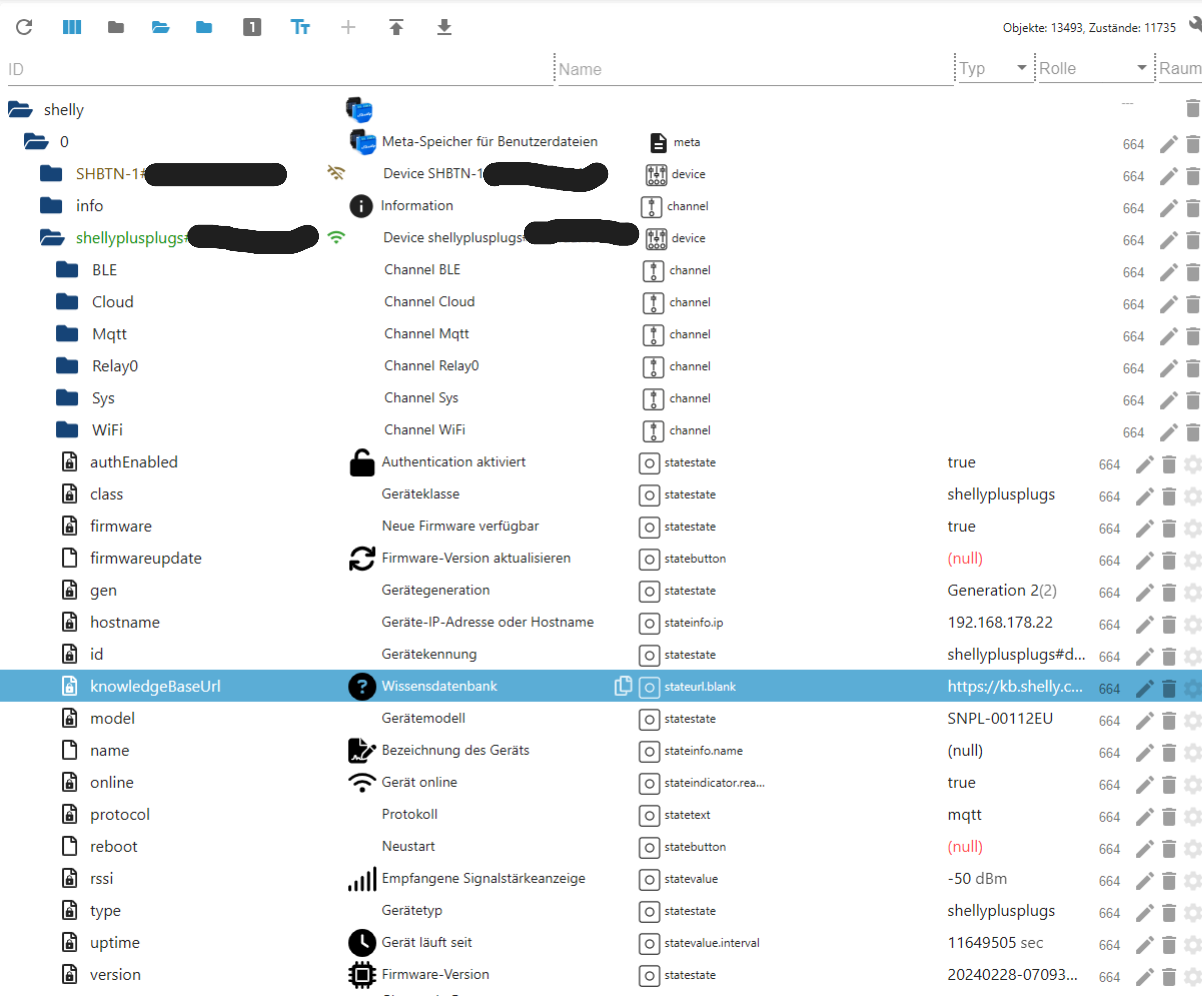Screen dimensions: 1202x996
Task: Collapse all folders using the dark folder toolbar icon
Action: (x=116, y=27)
